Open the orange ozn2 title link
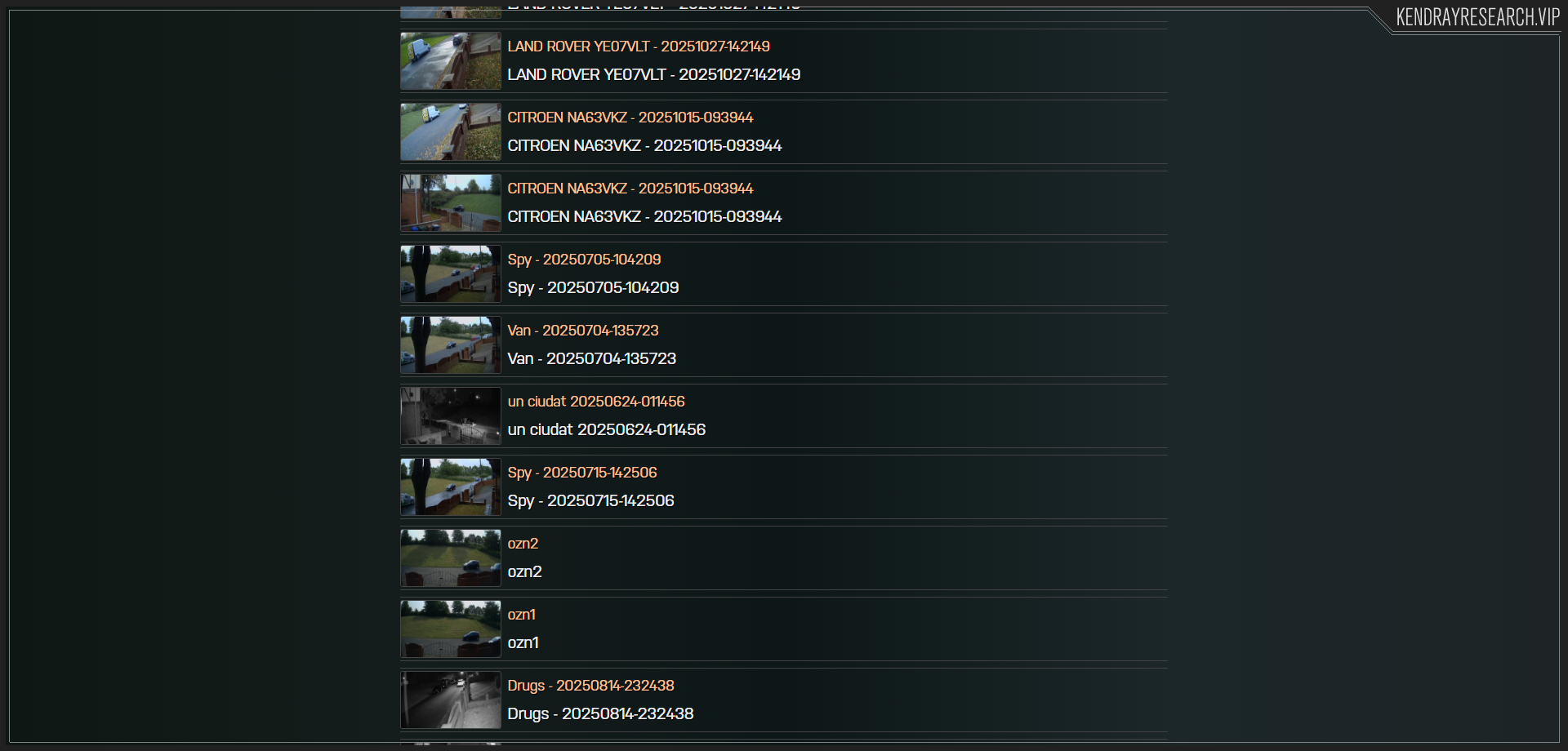 click(523, 544)
